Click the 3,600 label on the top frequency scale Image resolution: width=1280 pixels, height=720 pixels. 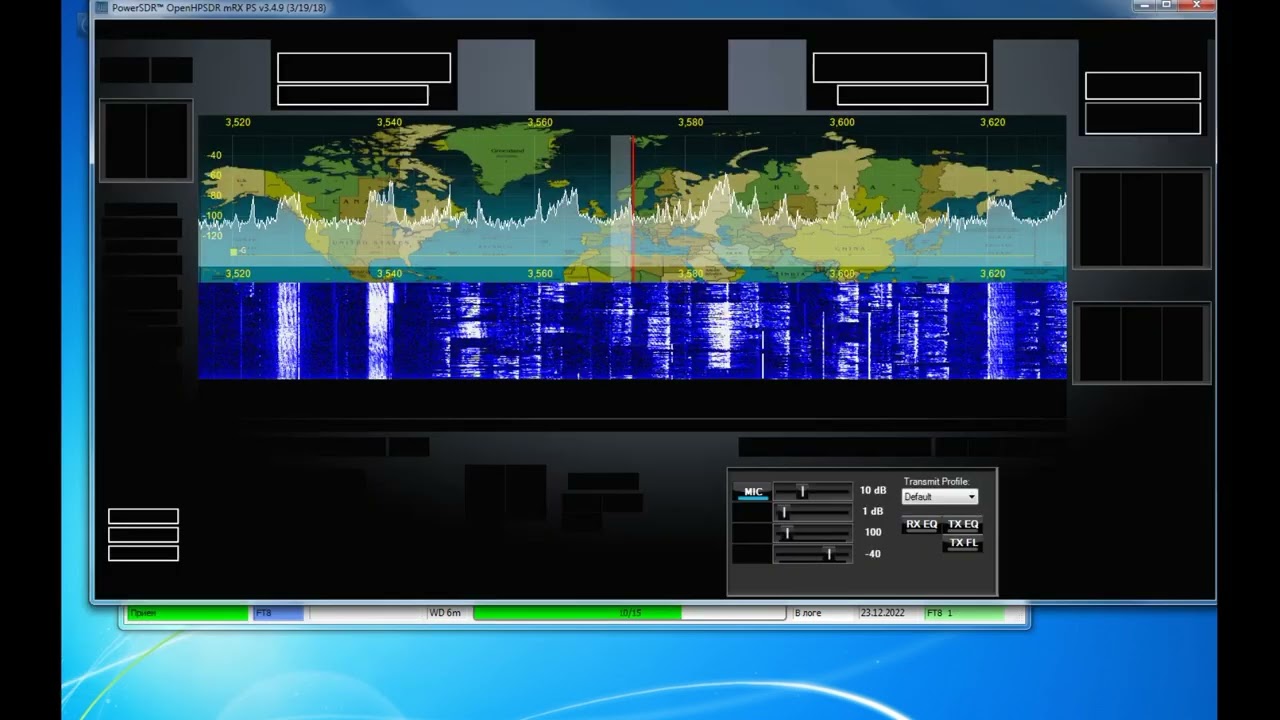pyautogui.click(x=841, y=122)
